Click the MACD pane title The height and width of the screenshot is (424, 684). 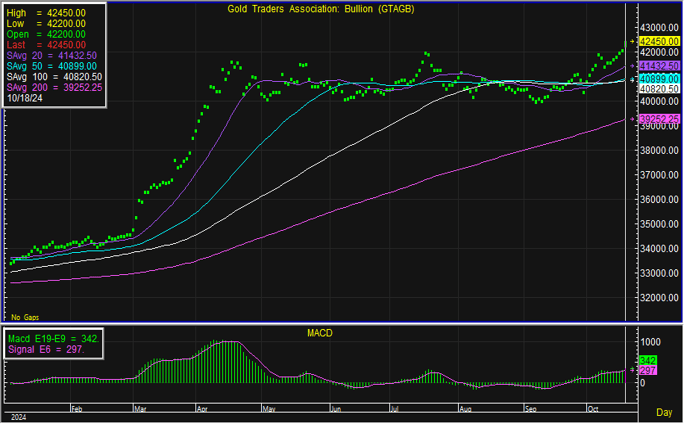pos(320,332)
